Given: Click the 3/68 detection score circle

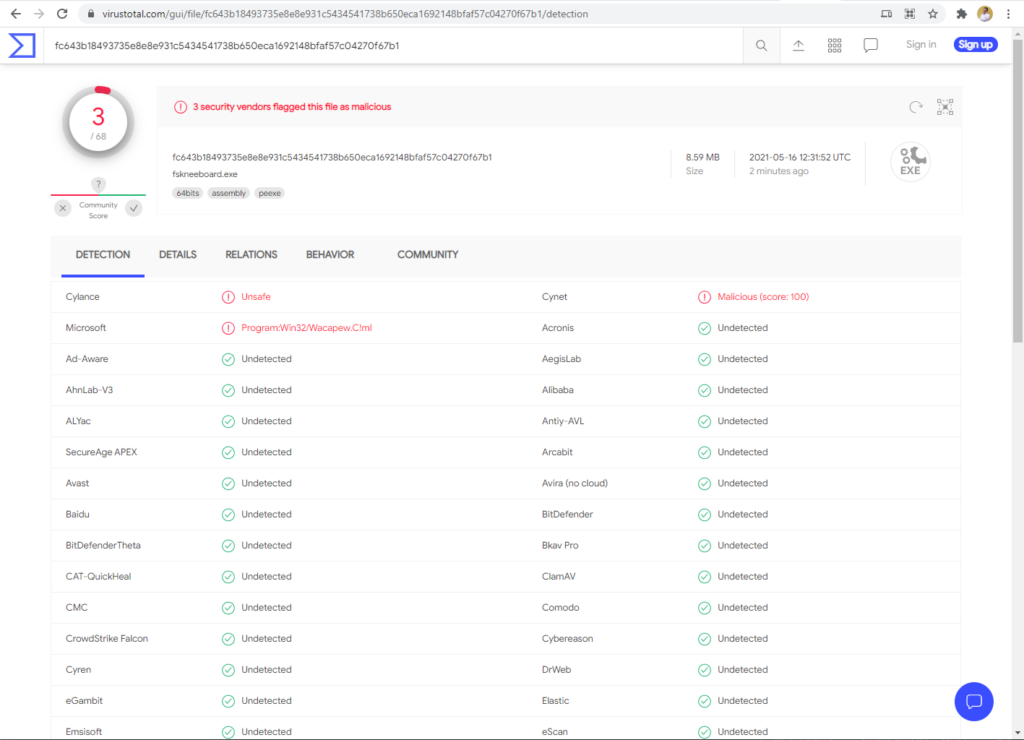Looking at the screenshot, I should coord(98,123).
